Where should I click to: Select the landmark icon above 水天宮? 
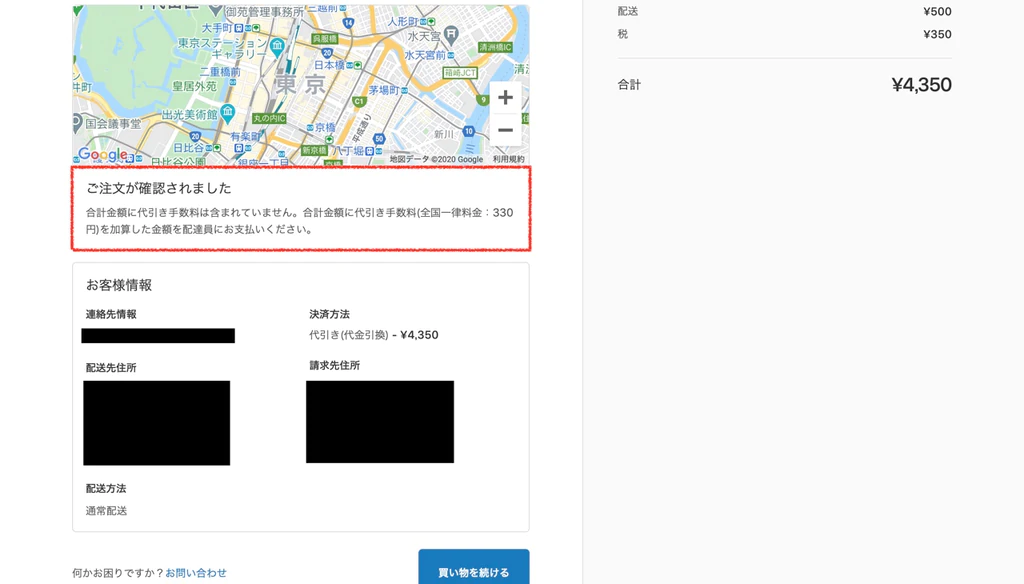pyautogui.click(x=452, y=33)
